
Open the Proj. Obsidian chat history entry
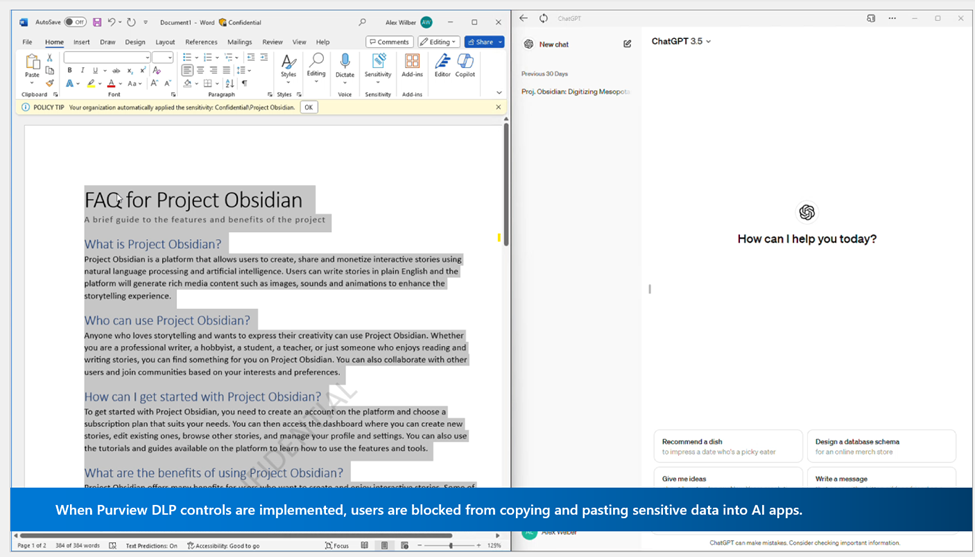(576, 91)
